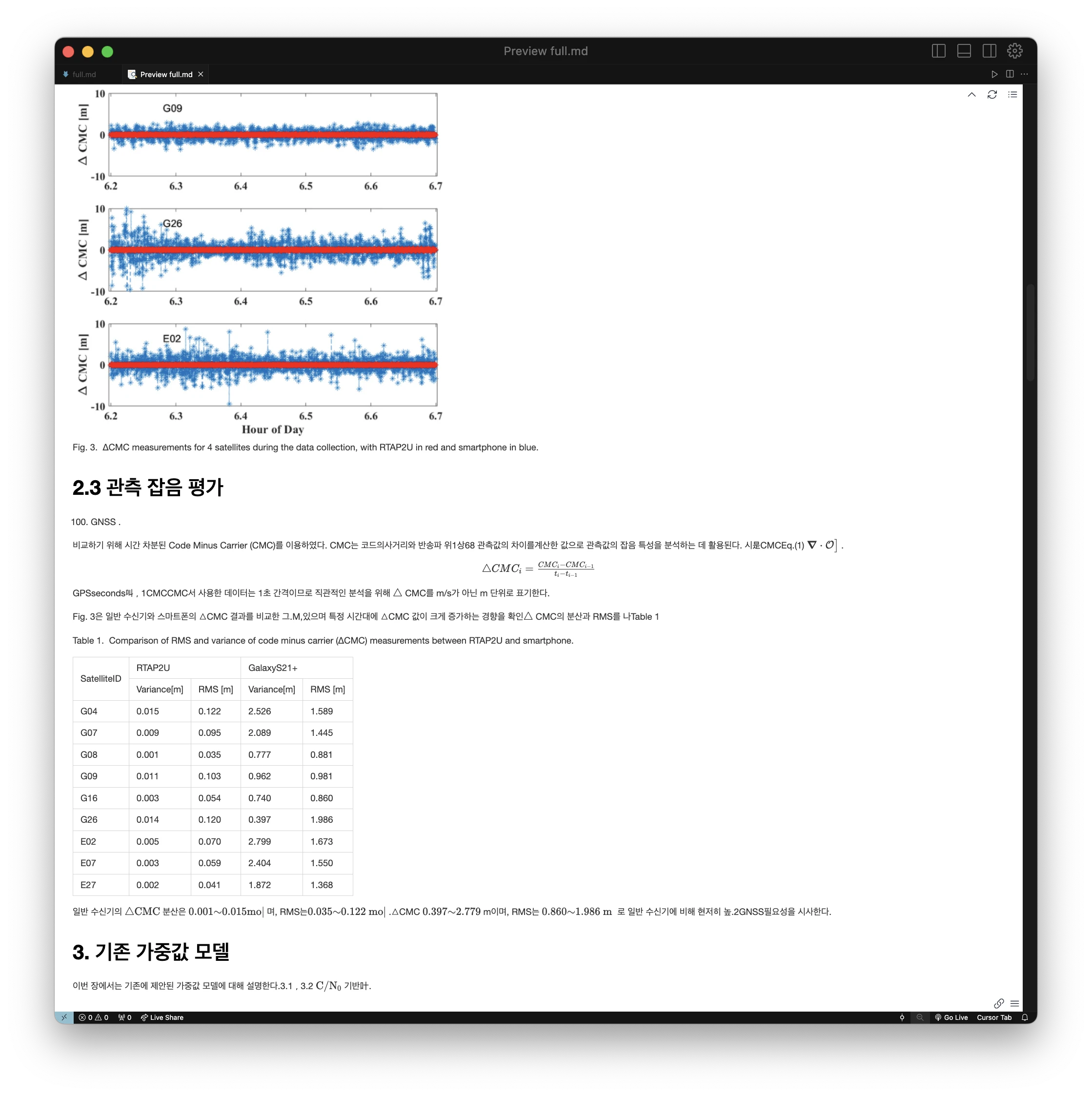
Task: Click the window title 'Preview full.md'
Action: pyautogui.click(x=546, y=51)
